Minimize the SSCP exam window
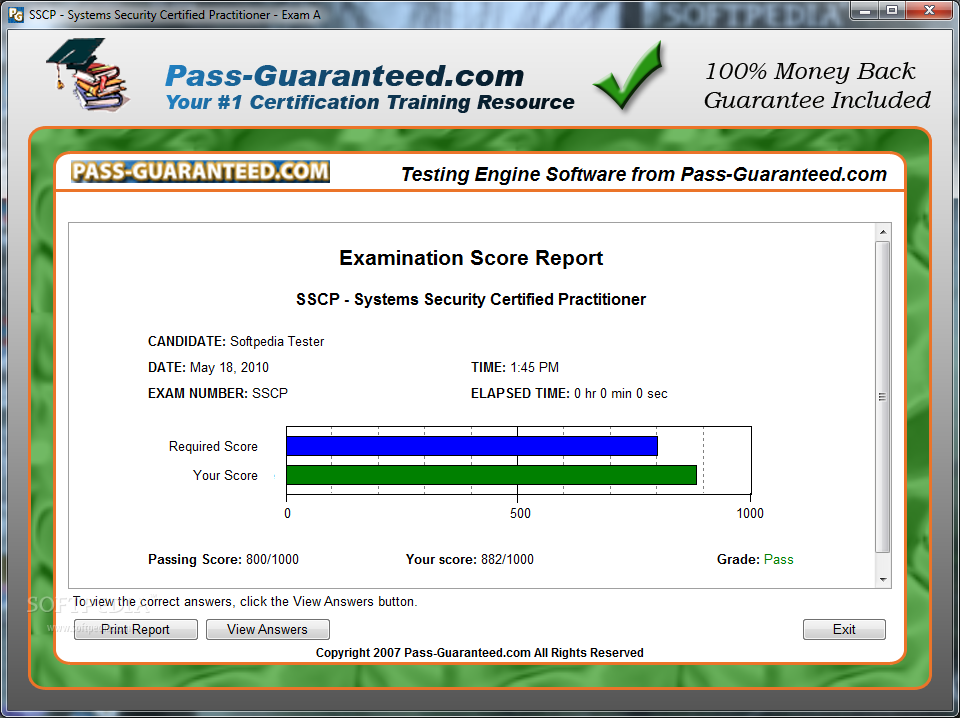The width and height of the screenshot is (960, 718). (864, 10)
